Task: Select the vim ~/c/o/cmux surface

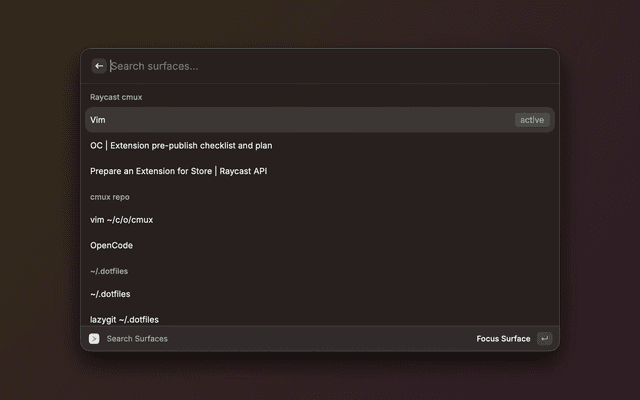Action: pyautogui.click(x=121, y=219)
